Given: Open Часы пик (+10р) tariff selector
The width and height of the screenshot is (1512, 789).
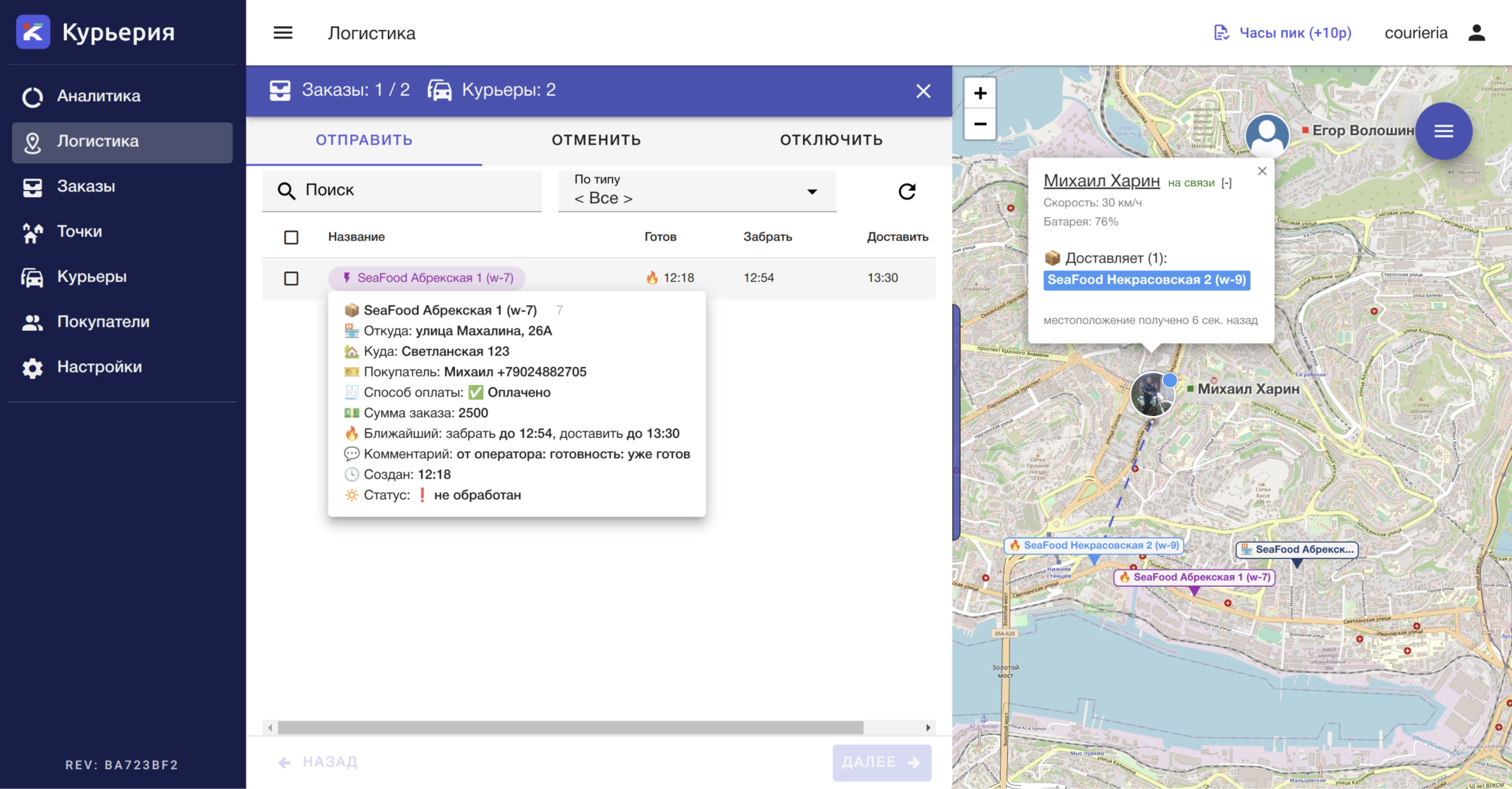Looking at the screenshot, I should [x=1283, y=33].
